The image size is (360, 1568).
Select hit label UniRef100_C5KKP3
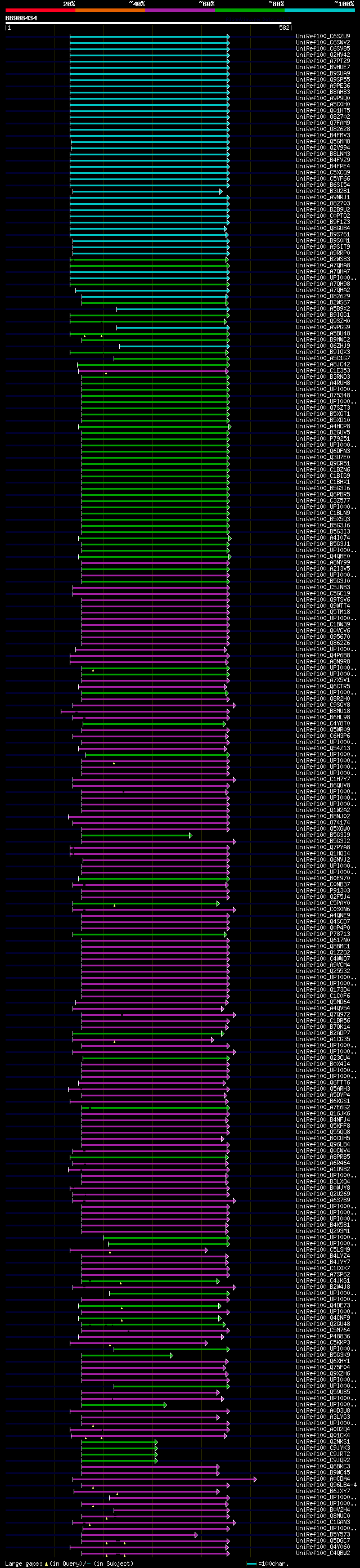323,1342
